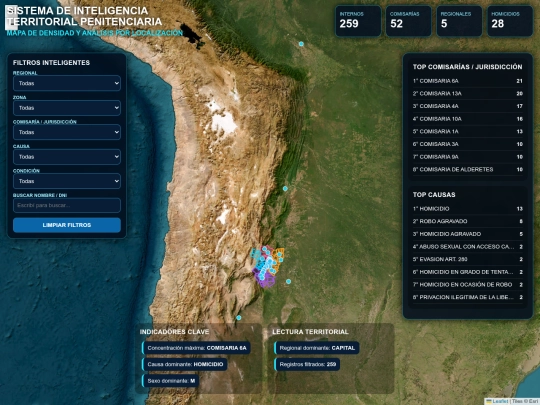Click the Indicadores Clave heading
This screenshot has height=405, width=540.
174,332
